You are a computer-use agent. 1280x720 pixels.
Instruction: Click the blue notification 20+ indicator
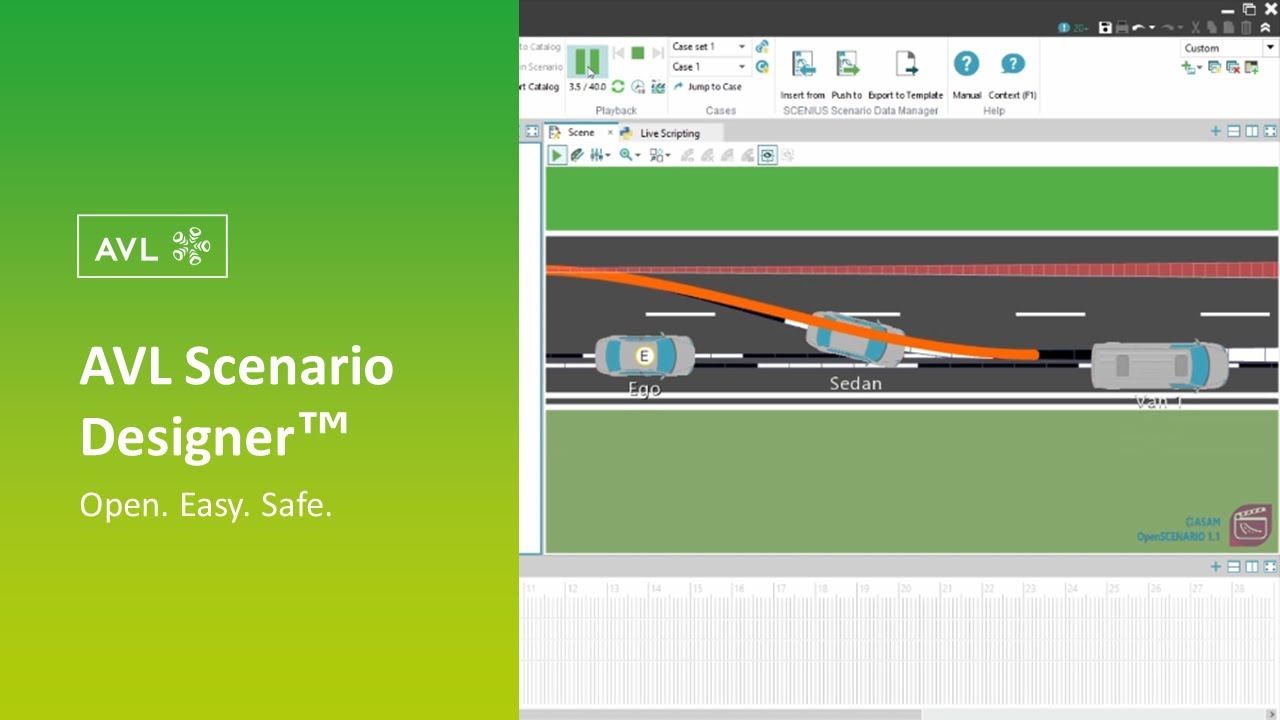(x=1073, y=28)
